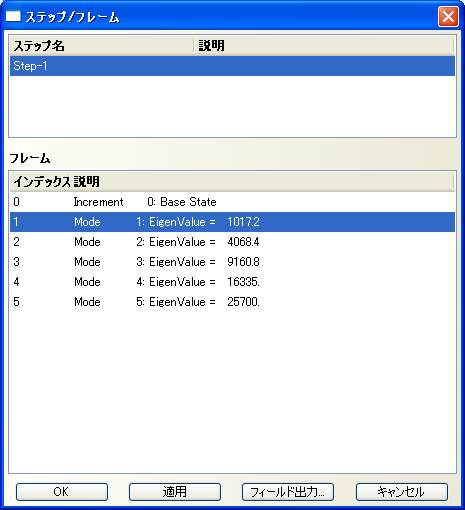Select Mode 5 EigenValue 25700 frame
This screenshot has height=510, width=465.
tap(232, 302)
